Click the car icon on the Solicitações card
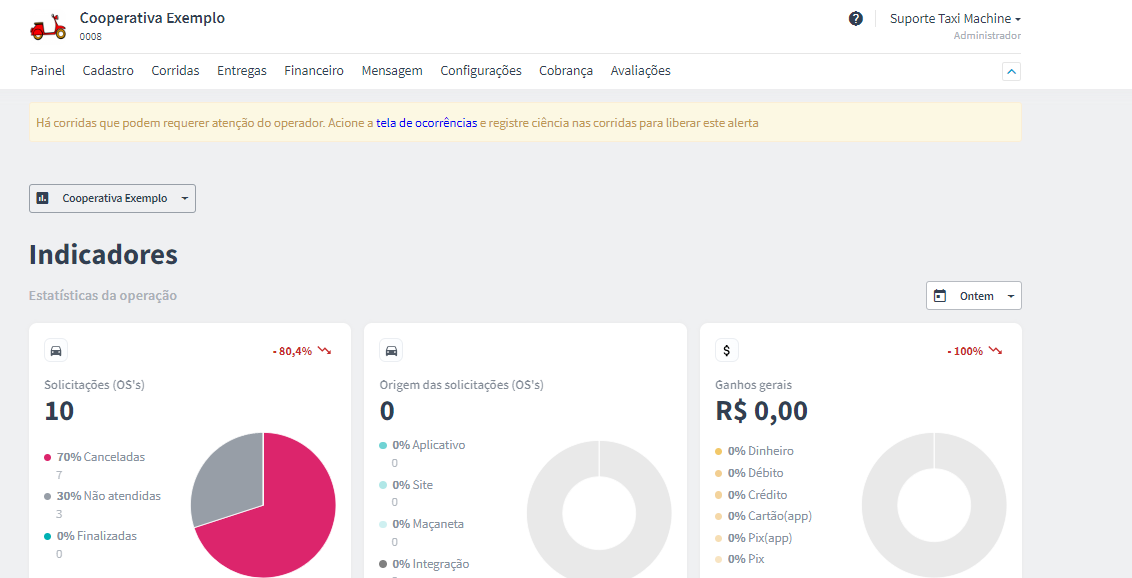This screenshot has width=1132, height=578. (x=56, y=351)
